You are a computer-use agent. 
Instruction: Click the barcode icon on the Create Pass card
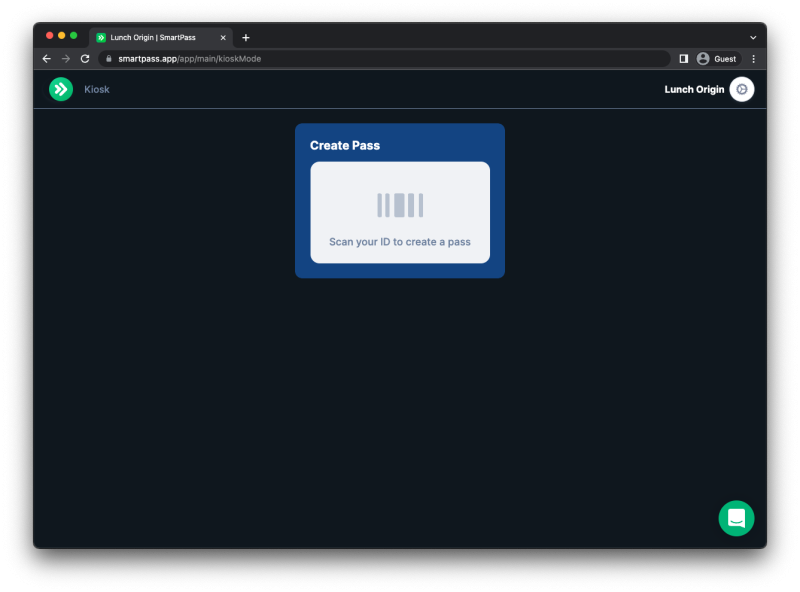tap(399, 203)
